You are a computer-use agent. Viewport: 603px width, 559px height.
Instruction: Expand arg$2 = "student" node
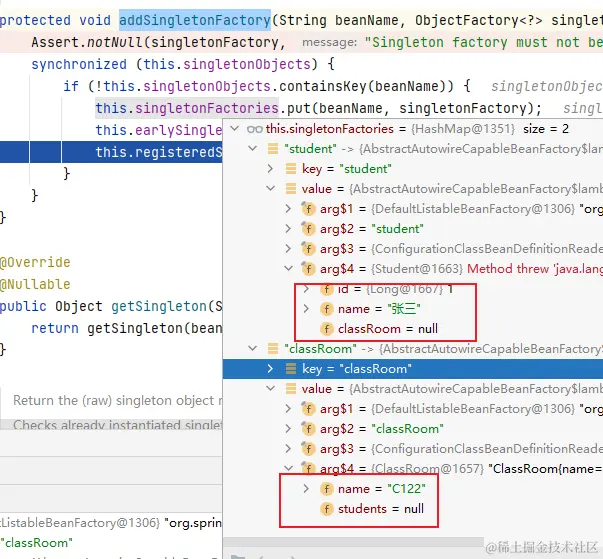[288, 229]
